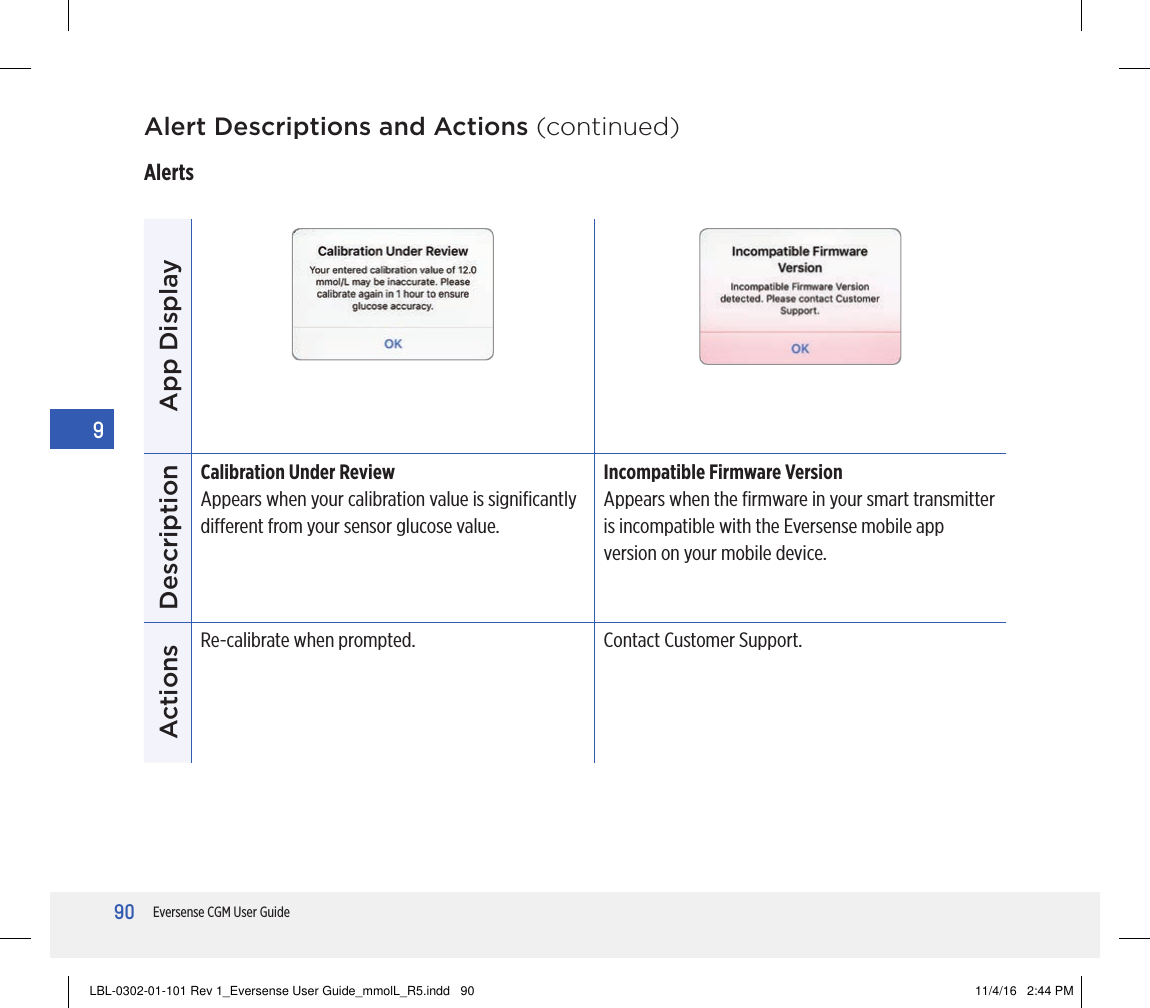
Task: Click the 'Description' row label
Action: (169, 537)
